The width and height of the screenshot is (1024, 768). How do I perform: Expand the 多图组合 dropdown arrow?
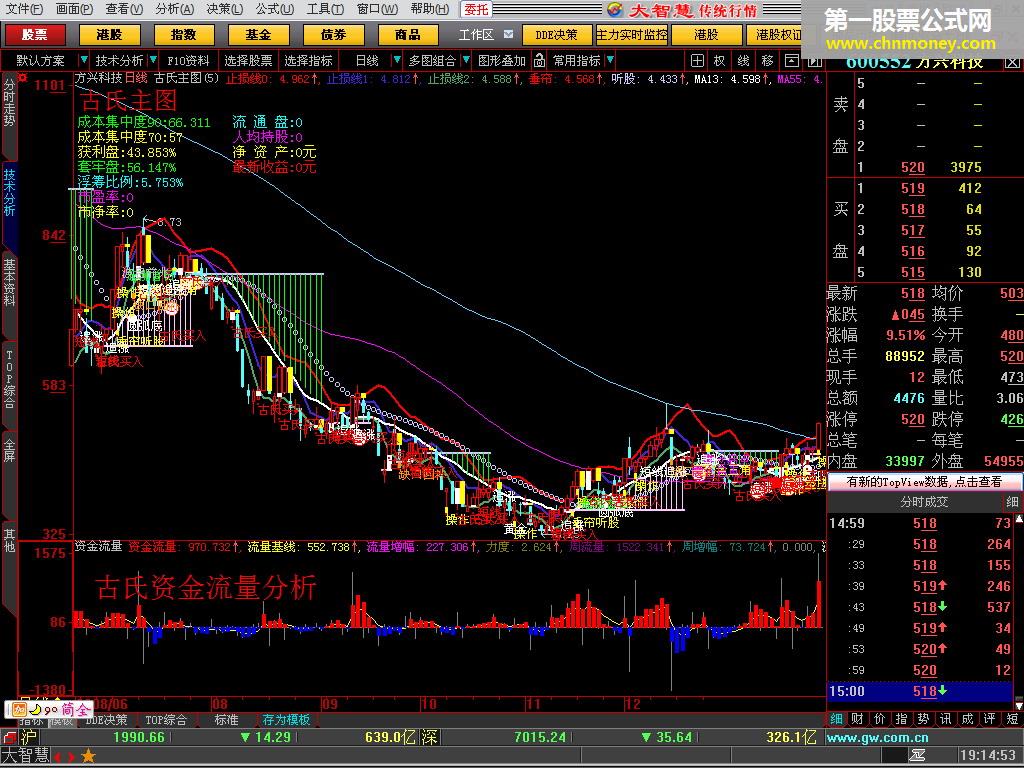click(x=466, y=60)
